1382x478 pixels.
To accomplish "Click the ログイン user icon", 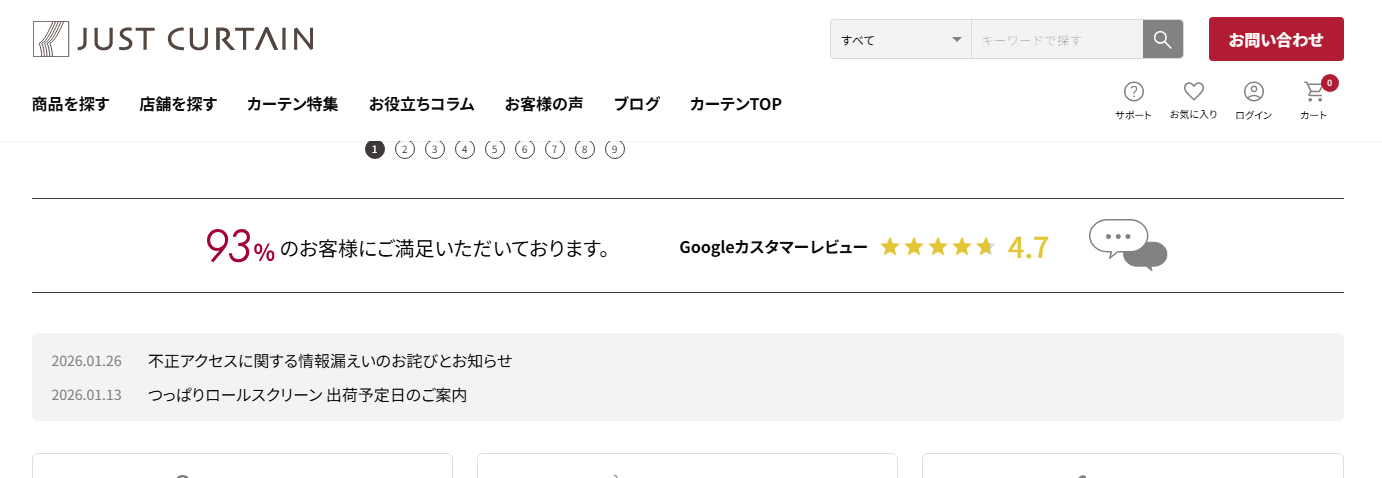I will pos(1253,92).
